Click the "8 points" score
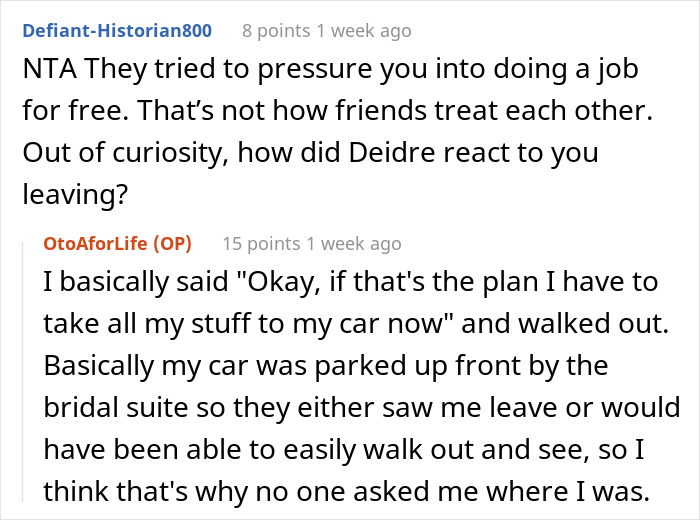Screen dimensions: 700x520 tap(278, 31)
